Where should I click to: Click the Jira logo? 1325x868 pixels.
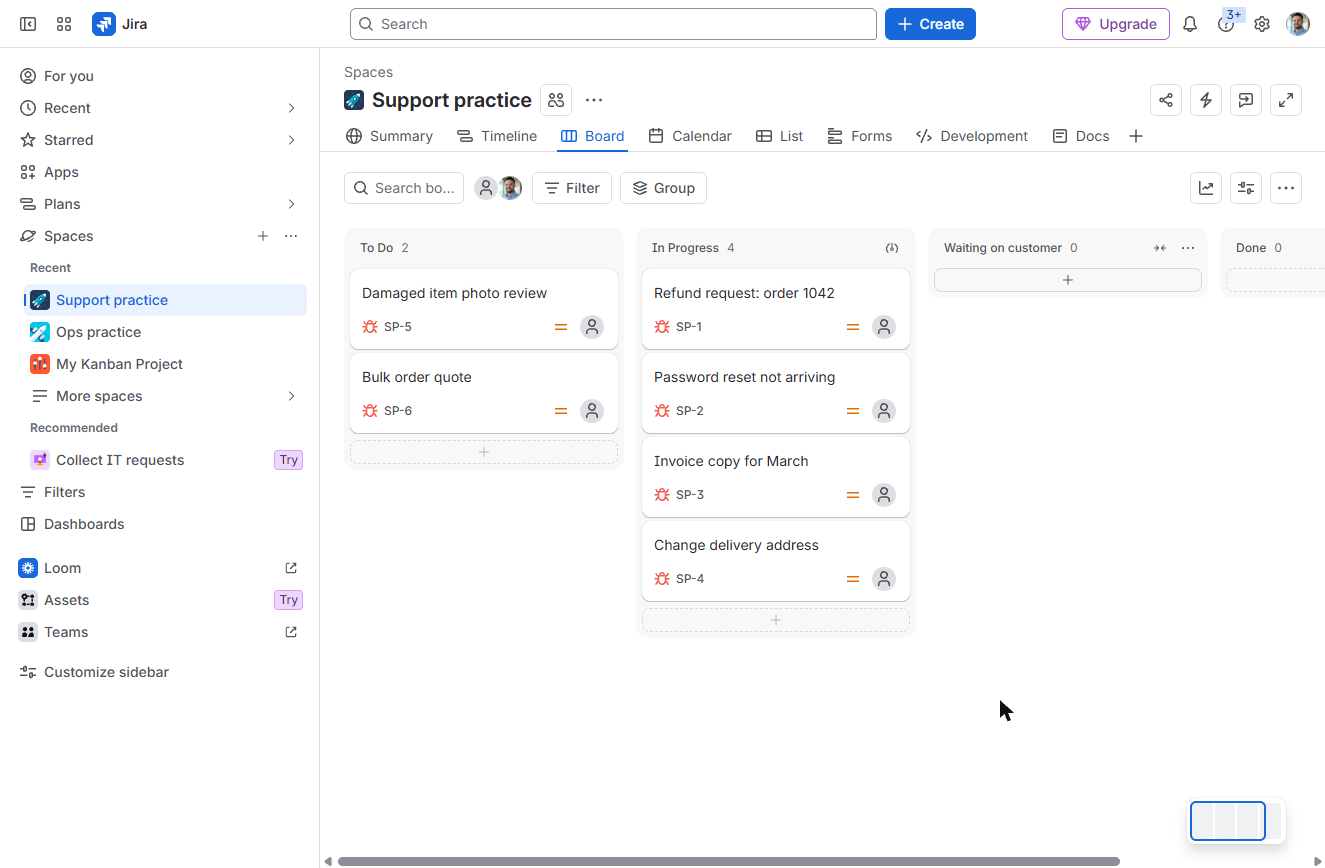tap(120, 24)
